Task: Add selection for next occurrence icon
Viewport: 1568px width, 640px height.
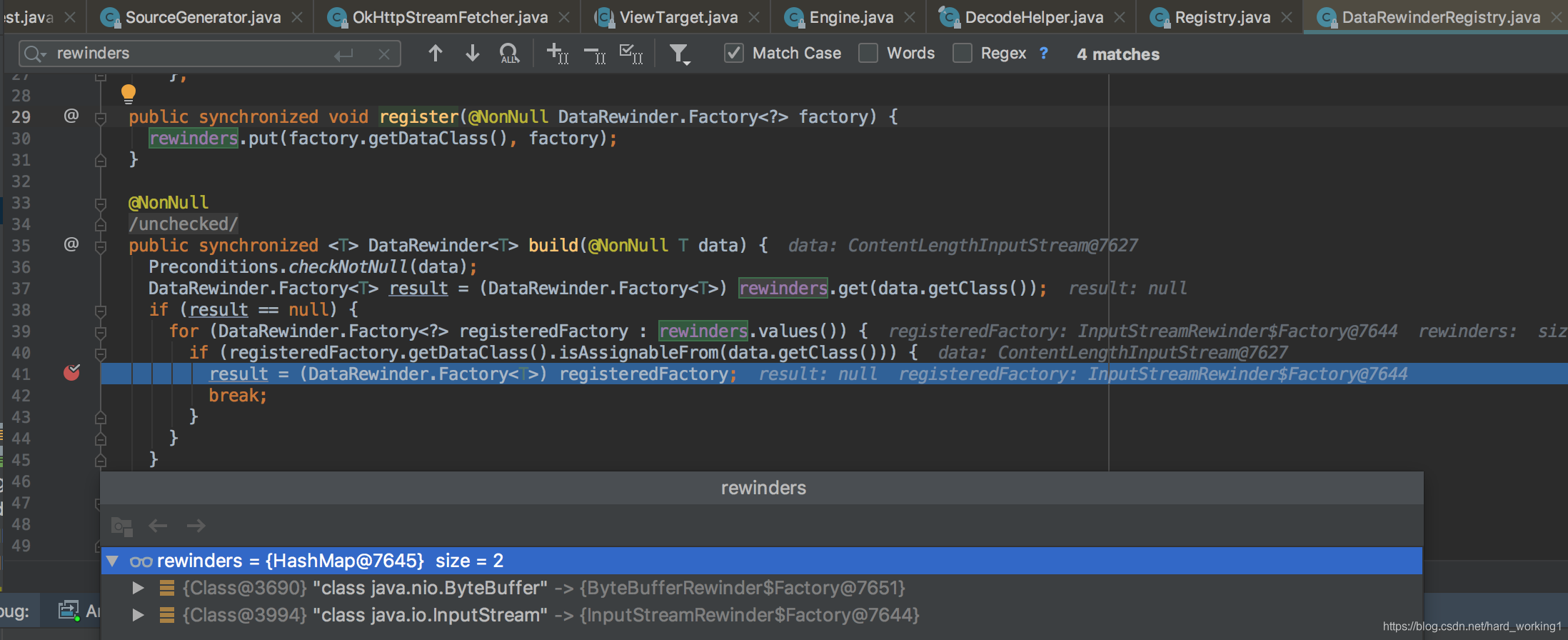Action: pyautogui.click(x=557, y=54)
